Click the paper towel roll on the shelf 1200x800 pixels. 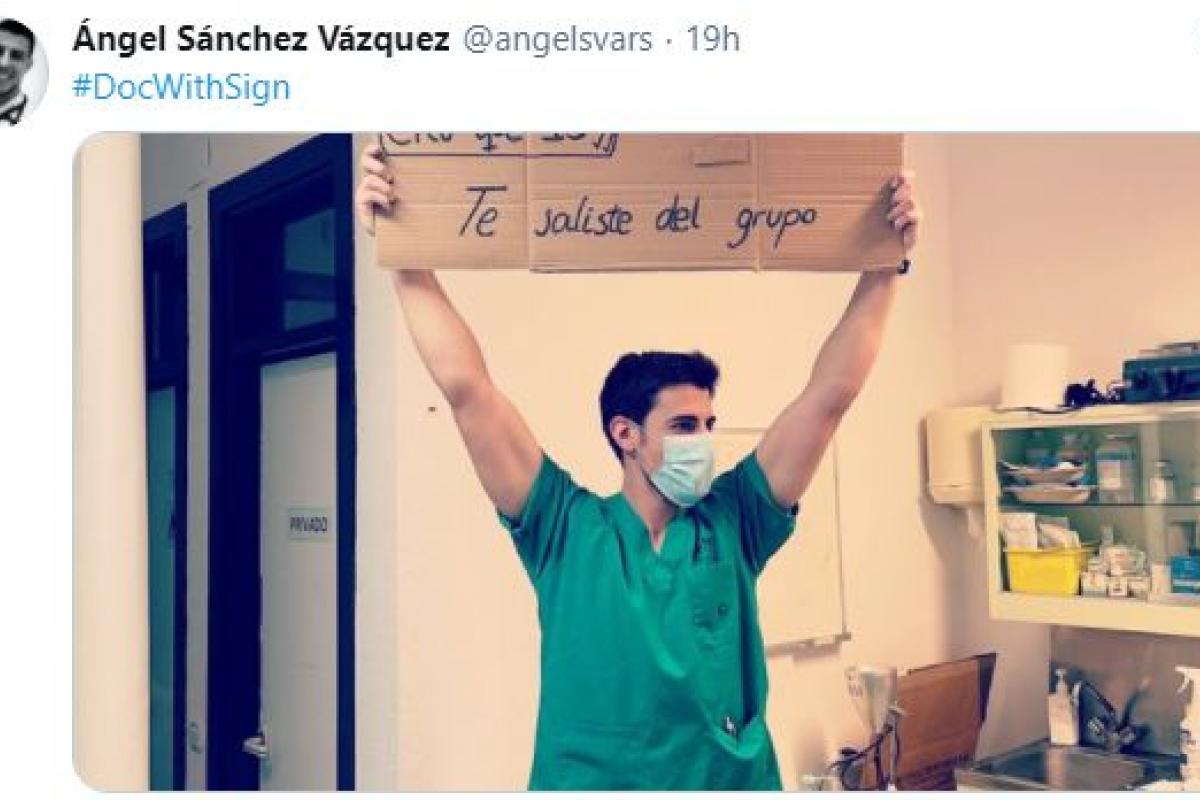tap(1035, 376)
